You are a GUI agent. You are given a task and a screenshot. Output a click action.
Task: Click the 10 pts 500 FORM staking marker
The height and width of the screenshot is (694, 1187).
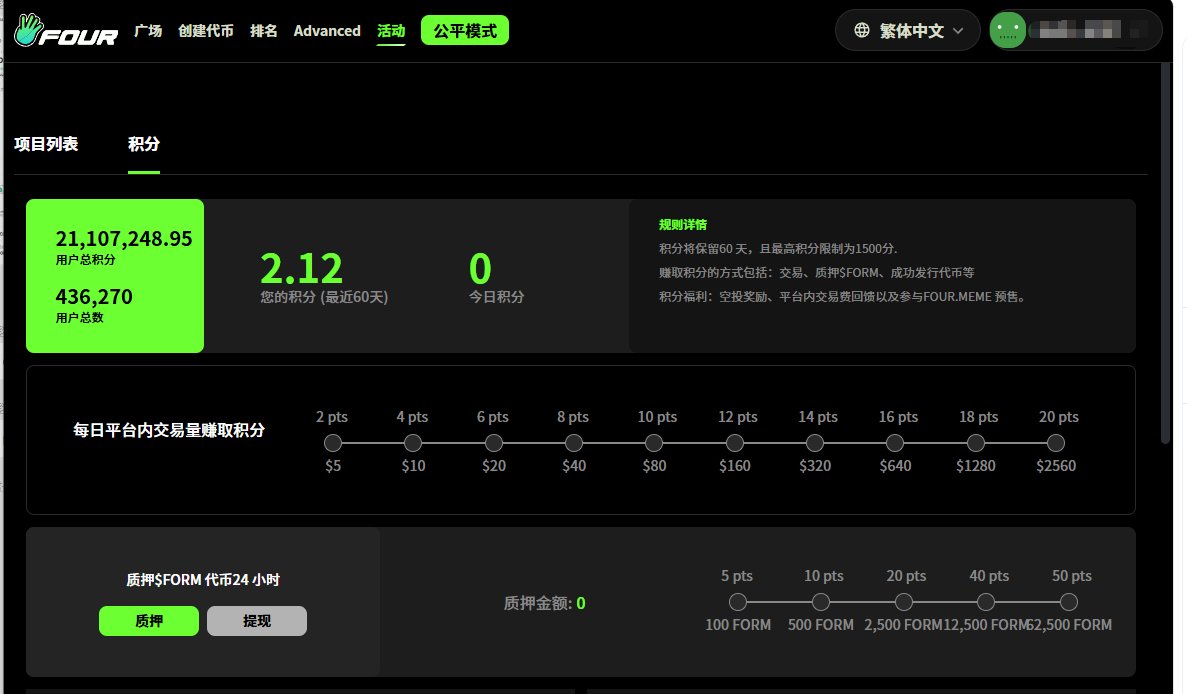coord(821,602)
